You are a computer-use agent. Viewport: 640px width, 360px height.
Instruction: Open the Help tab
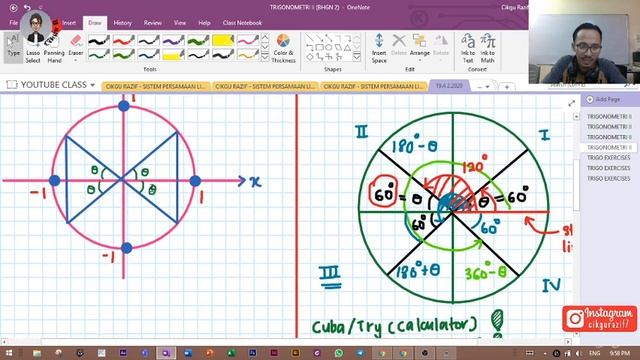[204, 23]
